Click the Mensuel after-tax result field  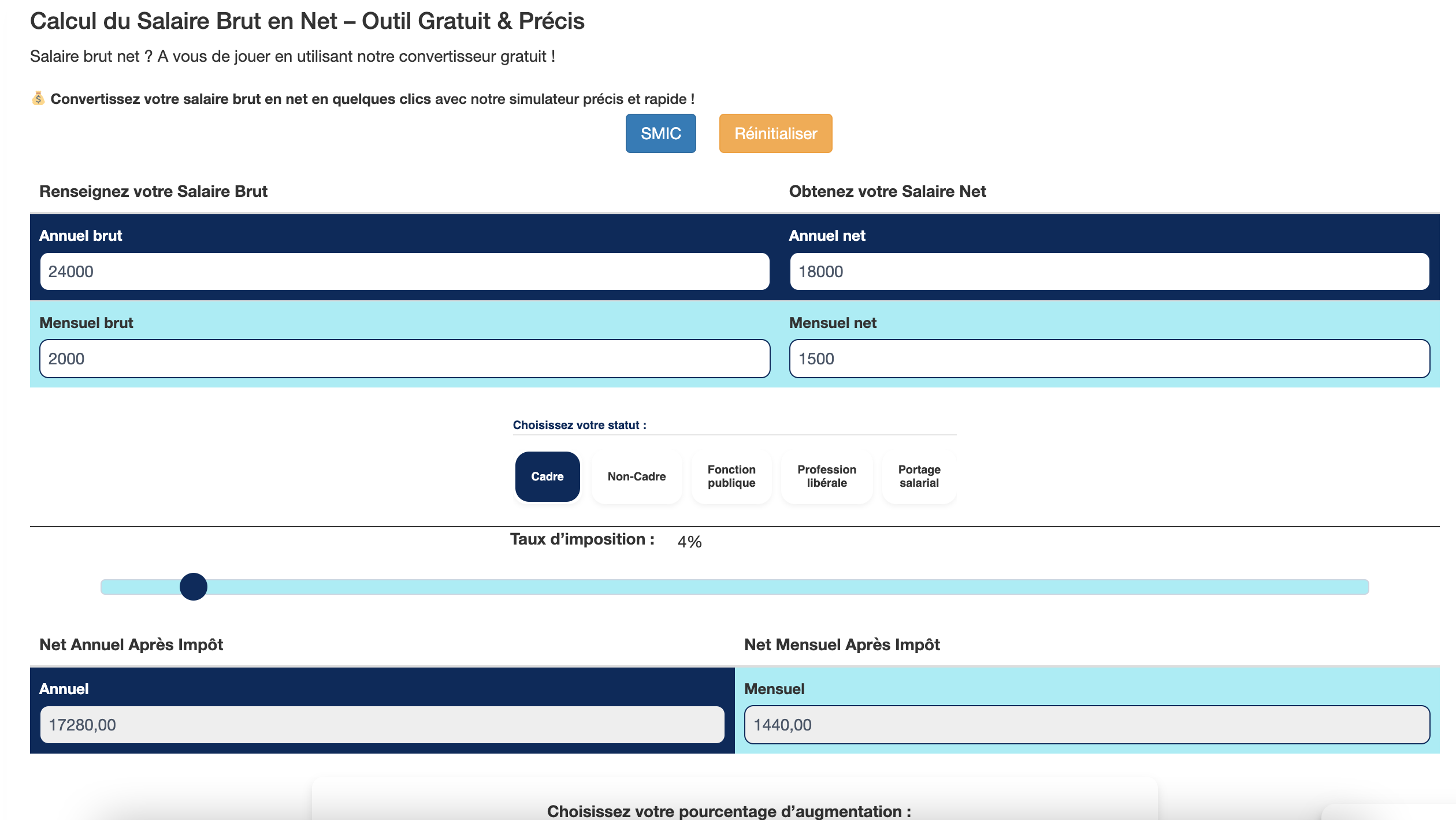click(x=1086, y=725)
